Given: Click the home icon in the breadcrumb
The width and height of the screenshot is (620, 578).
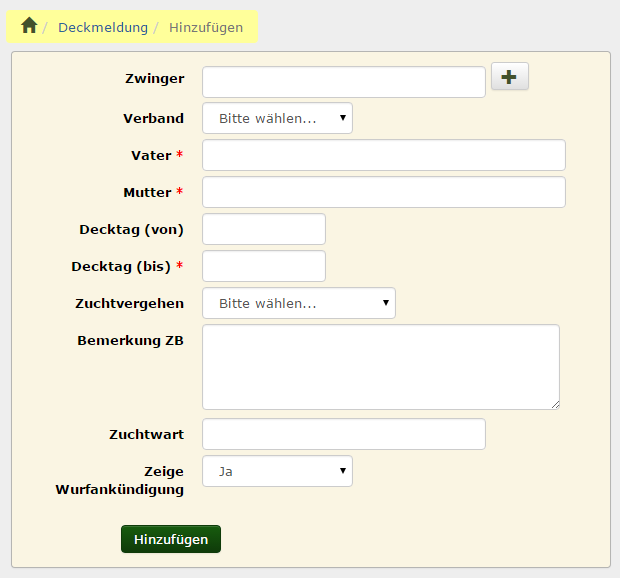Looking at the screenshot, I should point(29,27).
